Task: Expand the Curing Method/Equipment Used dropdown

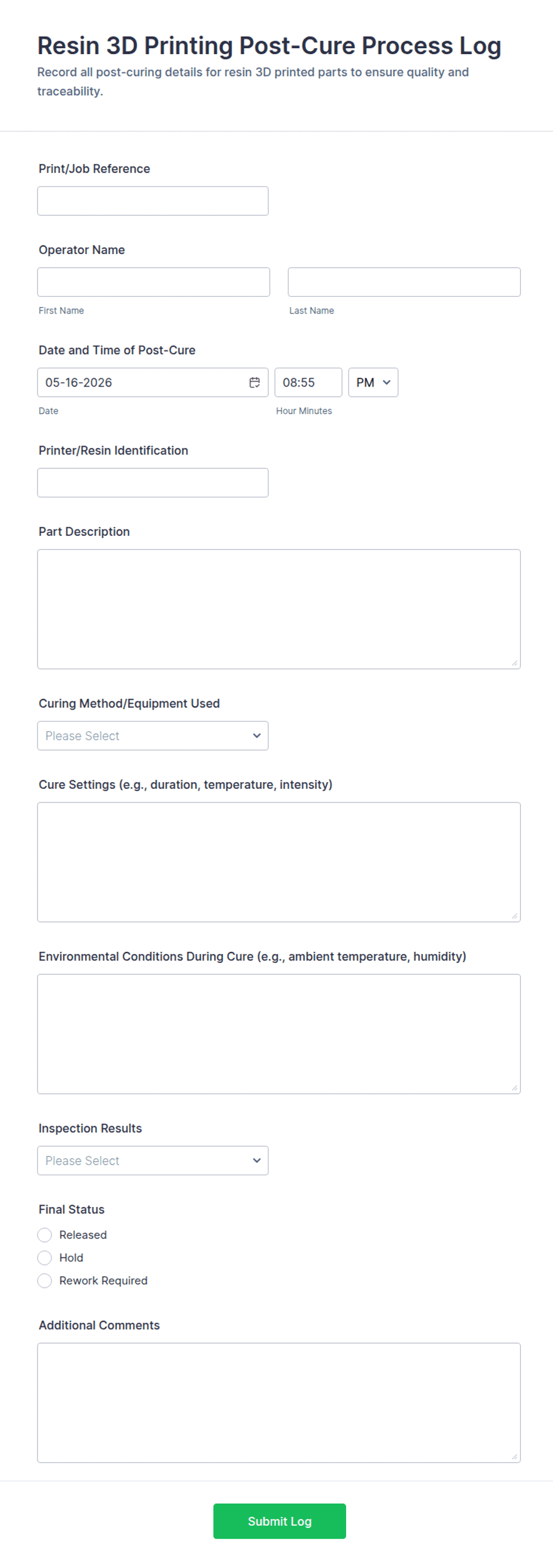Action: coord(153,736)
